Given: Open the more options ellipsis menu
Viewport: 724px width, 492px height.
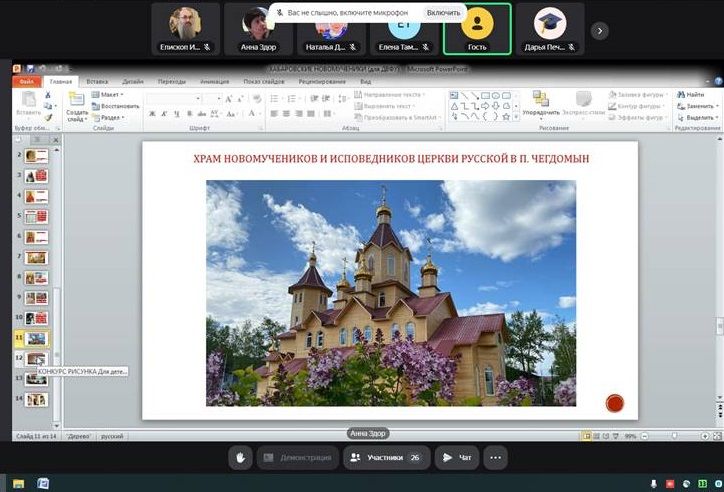Looking at the screenshot, I should [x=496, y=457].
